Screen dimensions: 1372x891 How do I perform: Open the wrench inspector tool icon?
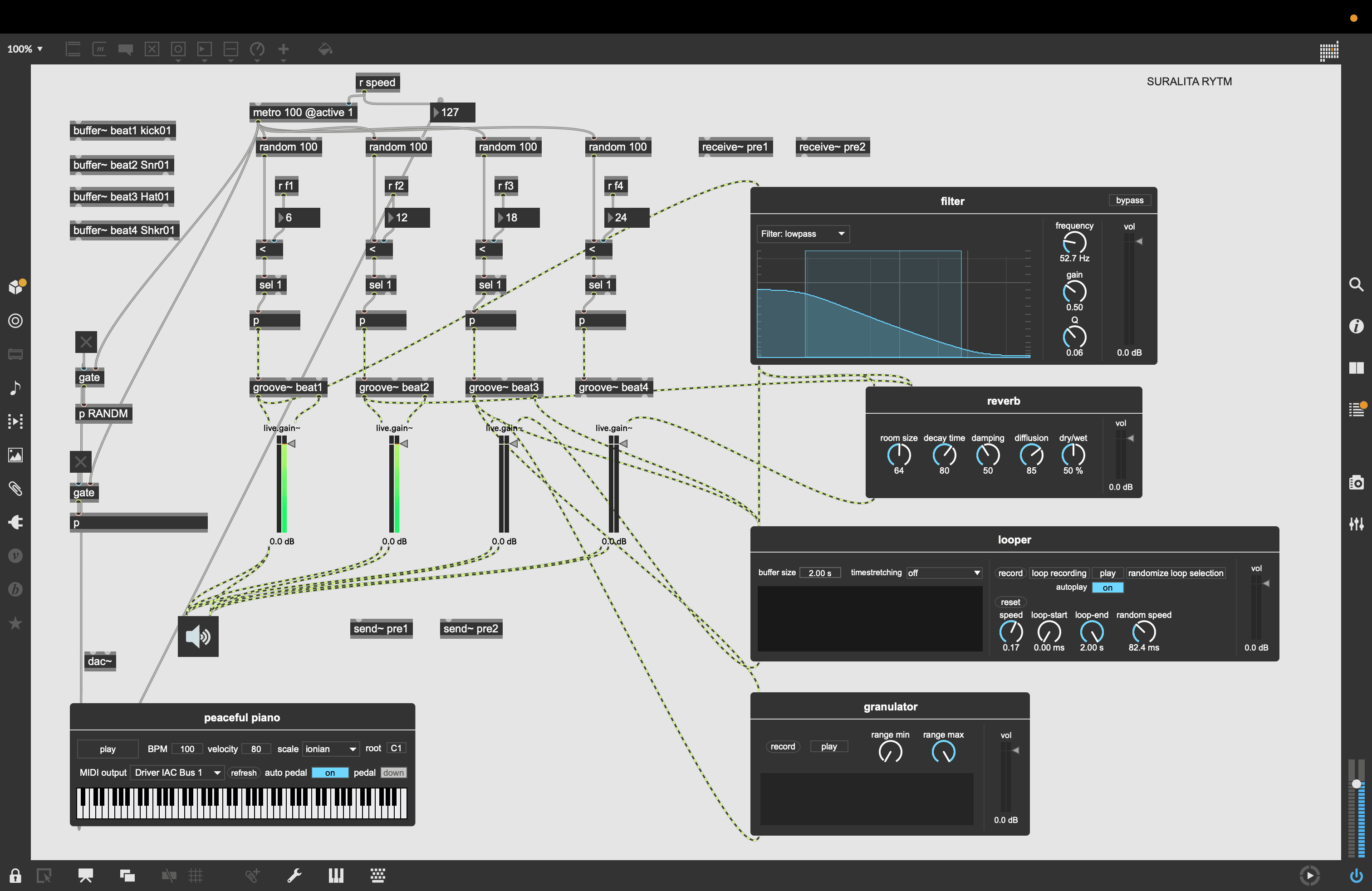pyautogui.click(x=294, y=876)
